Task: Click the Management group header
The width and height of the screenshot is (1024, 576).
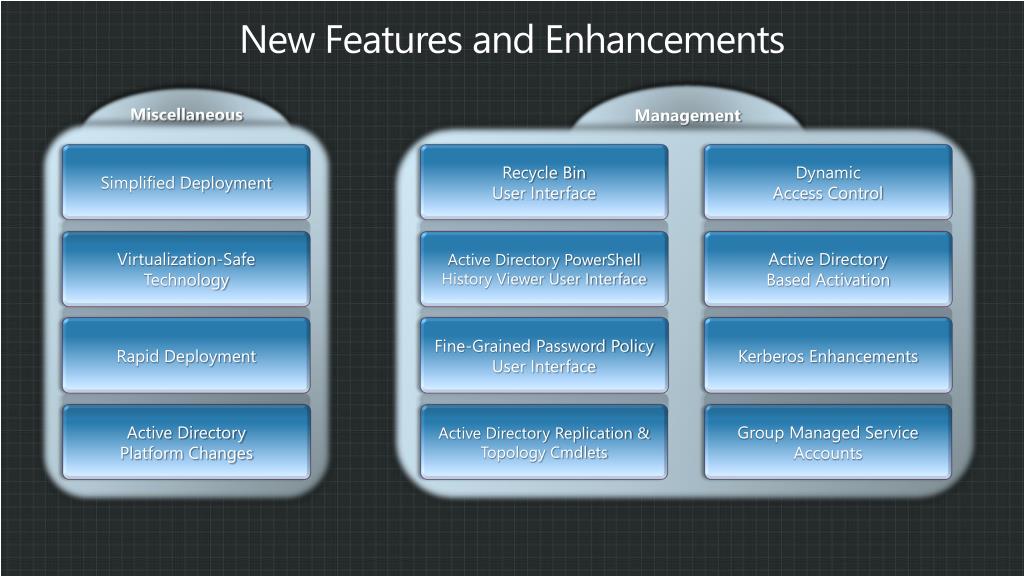Action: pyautogui.click(x=688, y=116)
